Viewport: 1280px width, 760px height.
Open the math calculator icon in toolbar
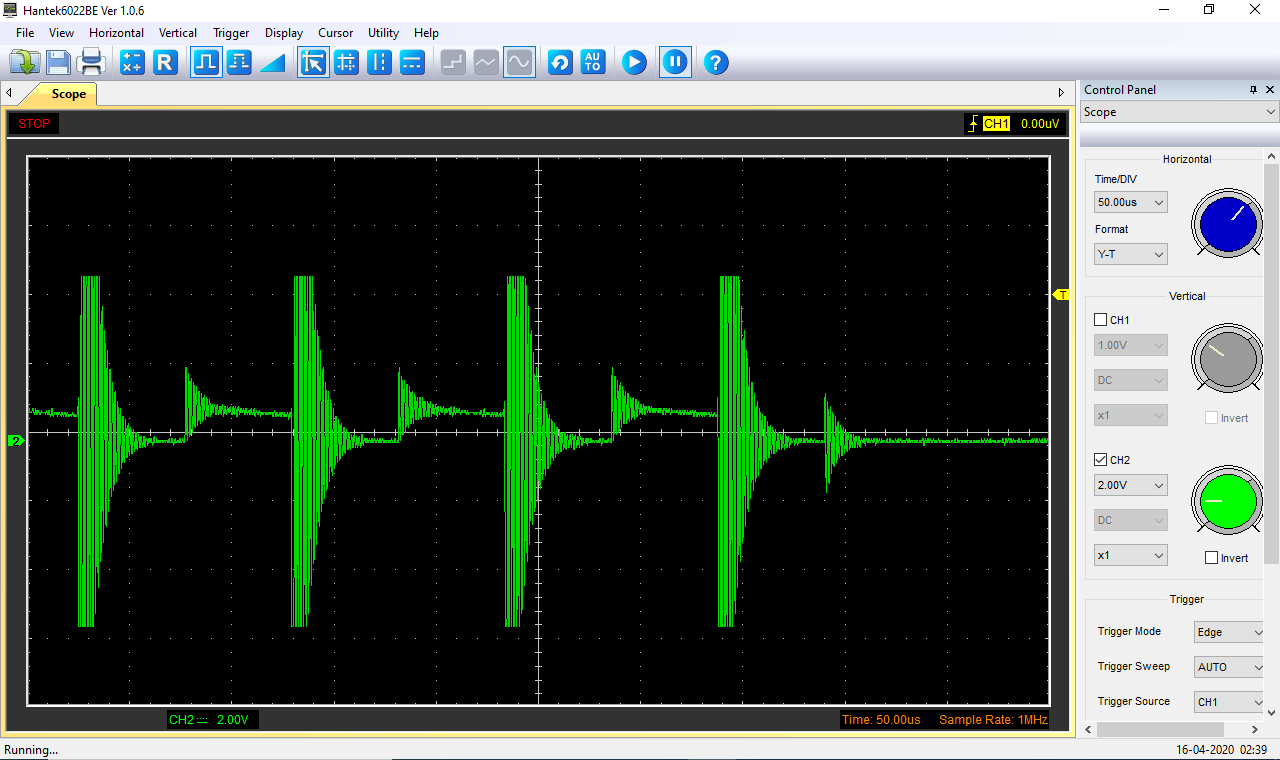click(x=132, y=63)
